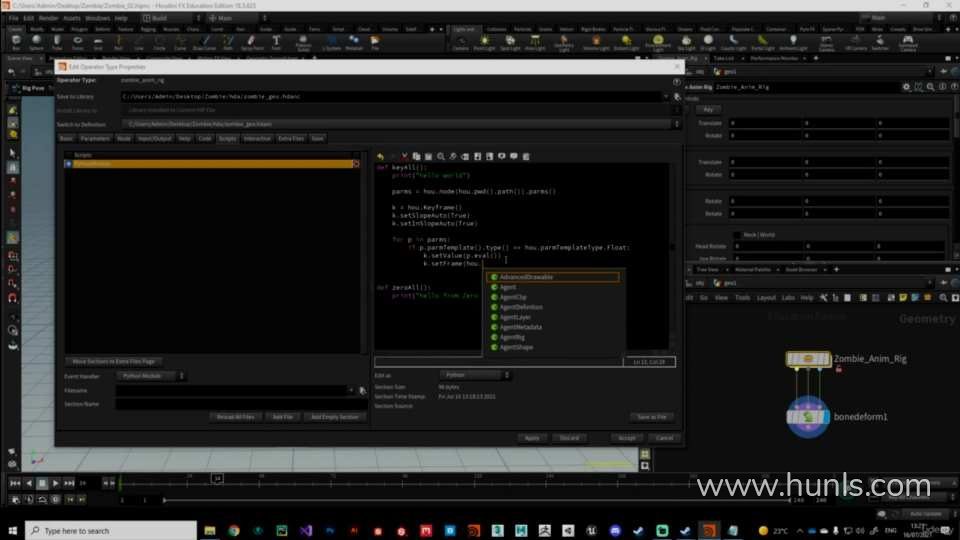The image size is (960, 540).
Task: Click the Sphere shelf tool
Action: [x=37, y=42]
